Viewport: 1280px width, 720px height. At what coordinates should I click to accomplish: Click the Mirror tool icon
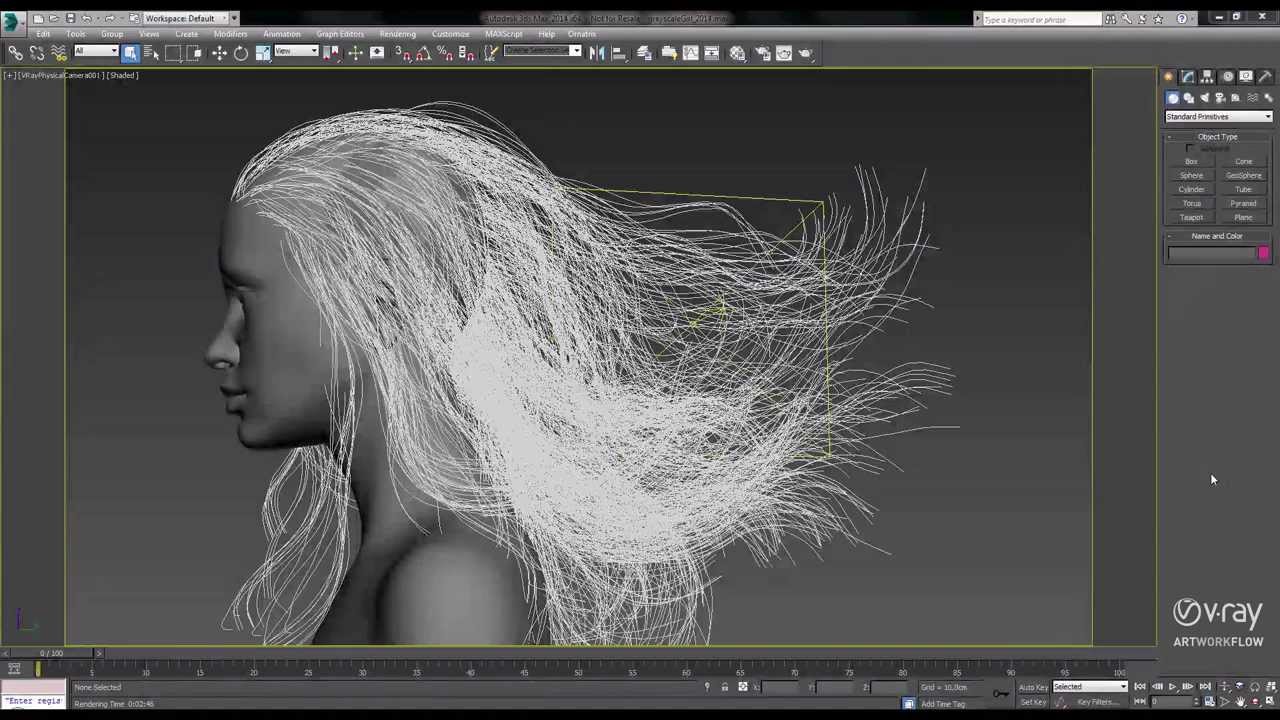pyautogui.click(x=597, y=53)
